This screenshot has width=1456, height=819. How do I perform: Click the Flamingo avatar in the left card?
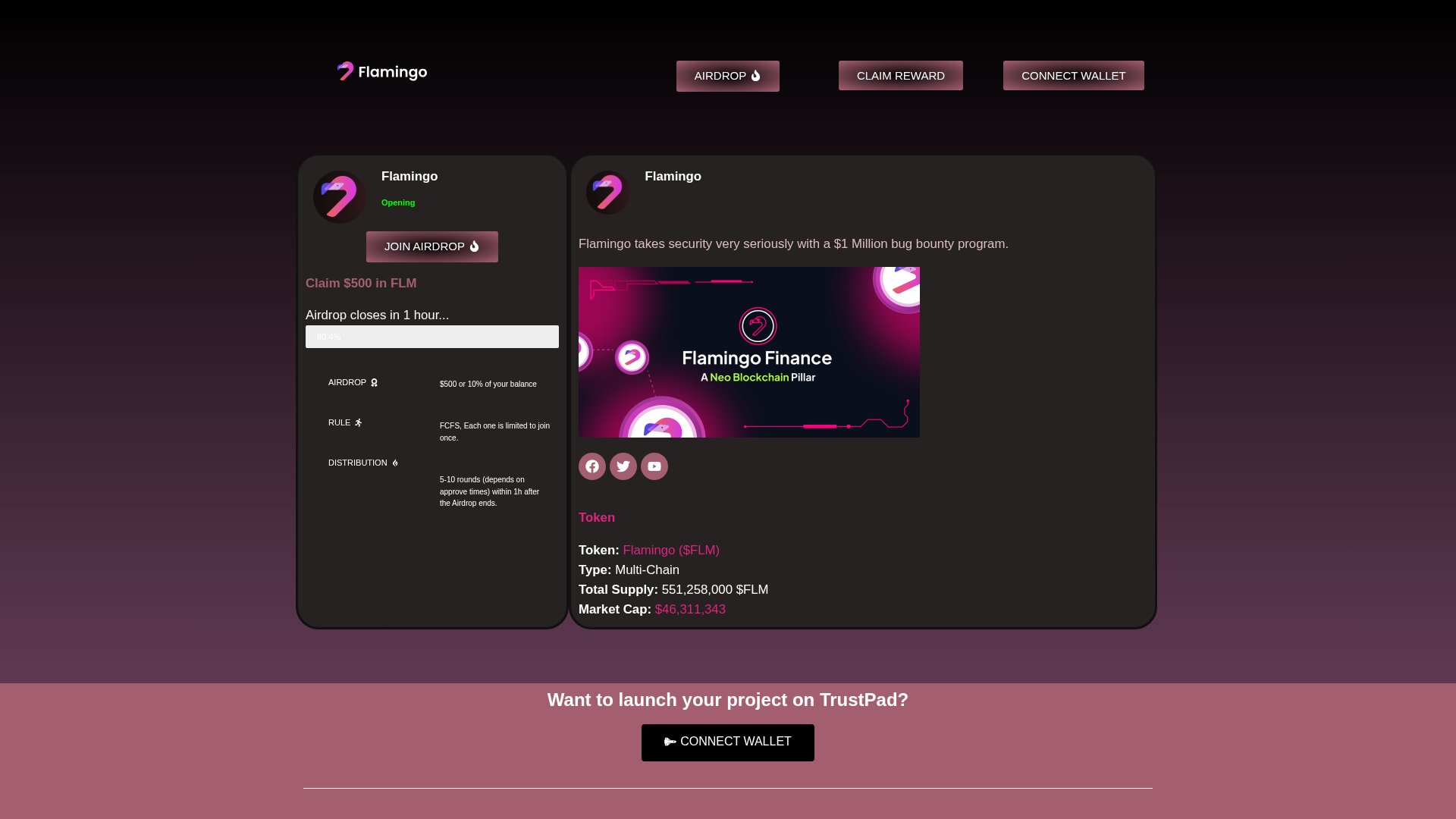[340, 197]
